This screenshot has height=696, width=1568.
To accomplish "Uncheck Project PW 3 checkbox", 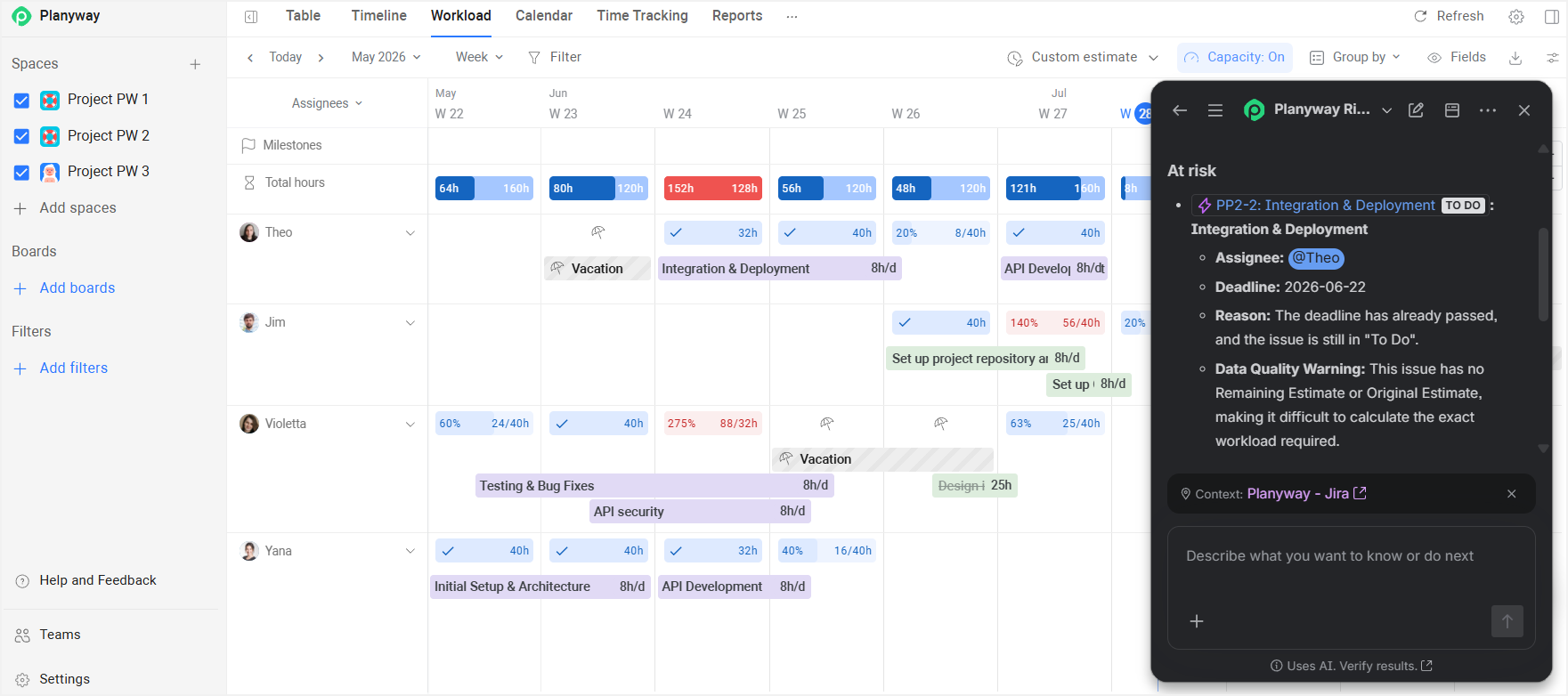I will click(22, 173).
